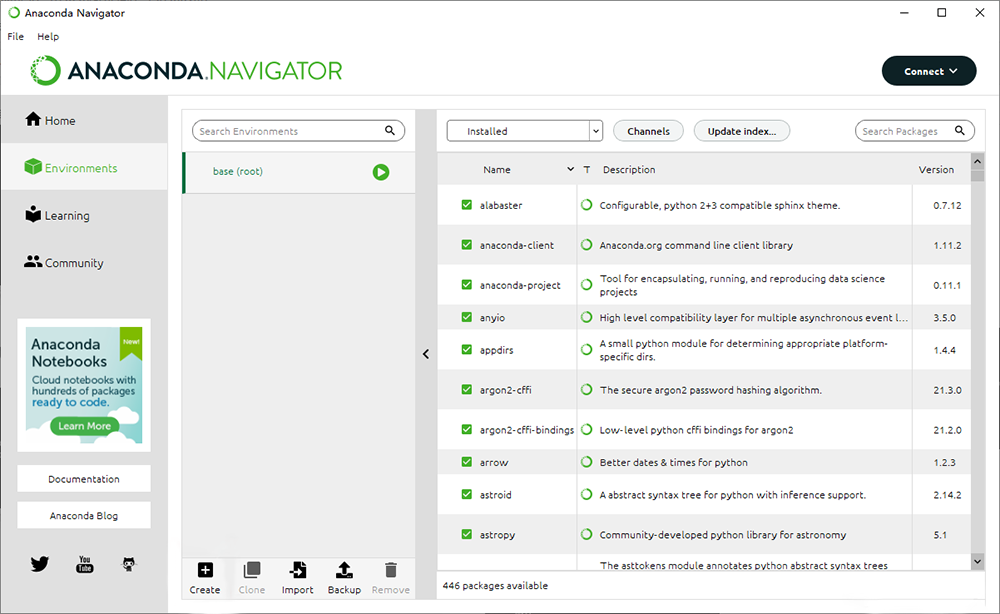Screen dimensions: 1000x614
Task: Open the Twitter icon link
Action: tap(39, 564)
